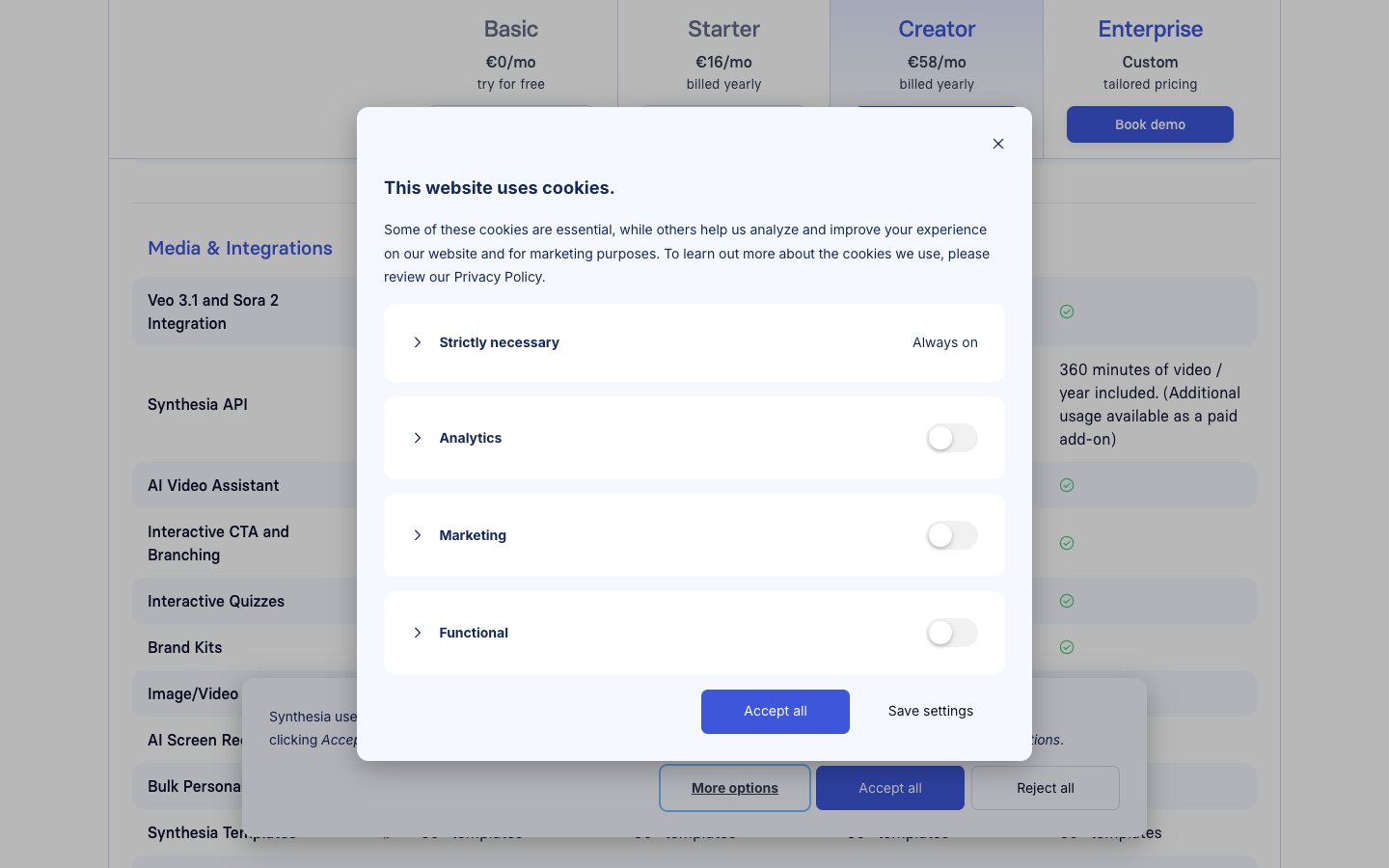Enable the Analytics cookies toggle
This screenshot has width=1389, height=868.
[x=951, y=438]
